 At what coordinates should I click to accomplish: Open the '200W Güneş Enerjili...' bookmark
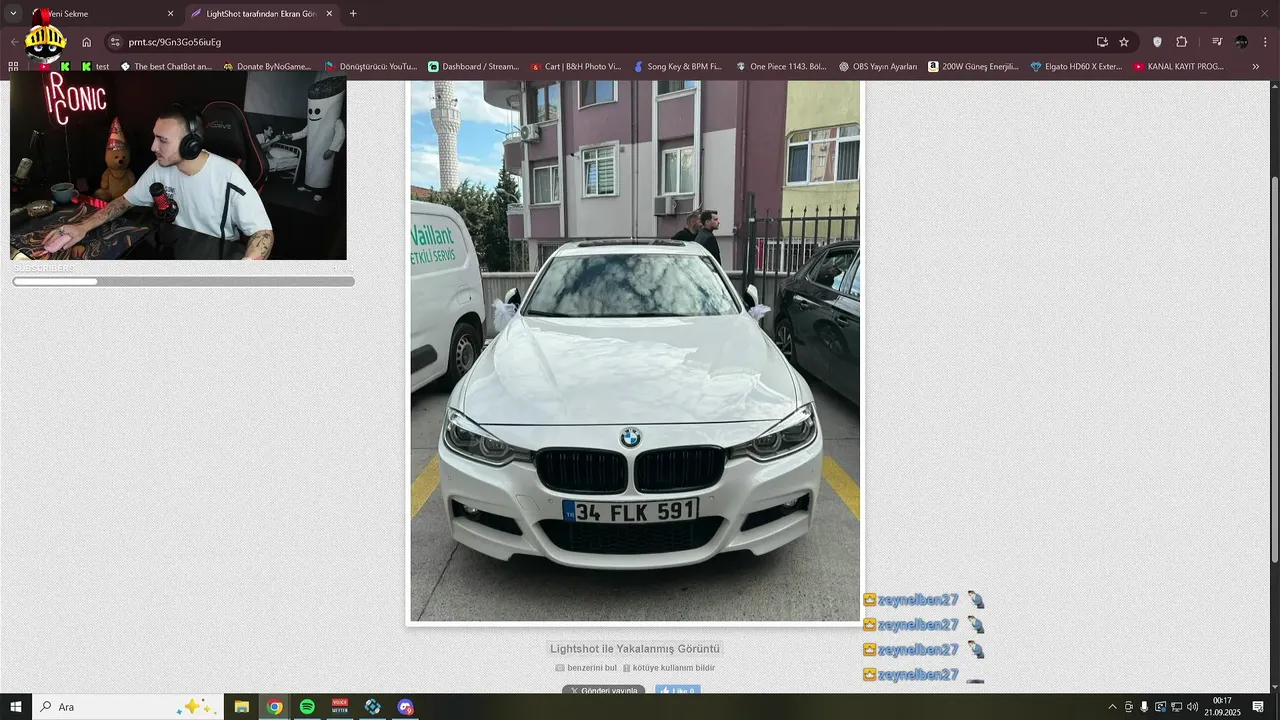click(973, 67)
